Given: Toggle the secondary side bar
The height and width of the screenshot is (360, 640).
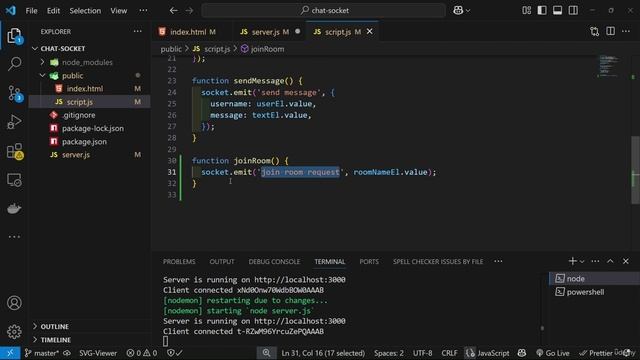Looking at the screenshot, I should [573, 11].
